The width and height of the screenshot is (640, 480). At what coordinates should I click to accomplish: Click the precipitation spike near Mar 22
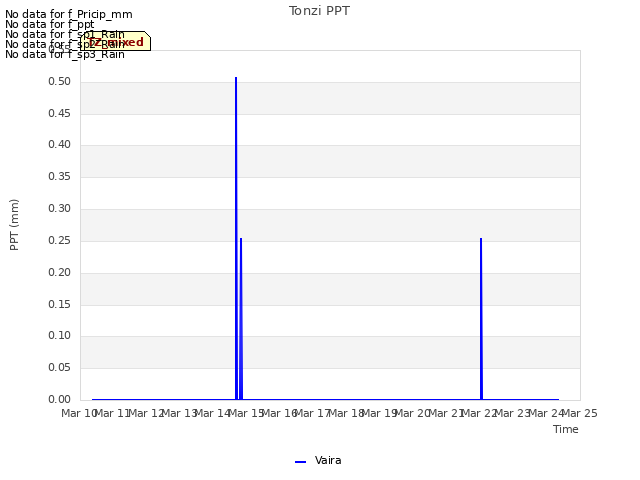point(481,318)
